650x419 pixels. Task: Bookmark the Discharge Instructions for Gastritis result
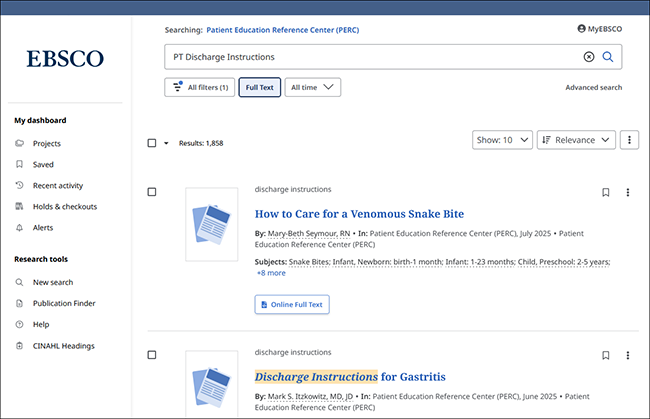coord(606,355)
